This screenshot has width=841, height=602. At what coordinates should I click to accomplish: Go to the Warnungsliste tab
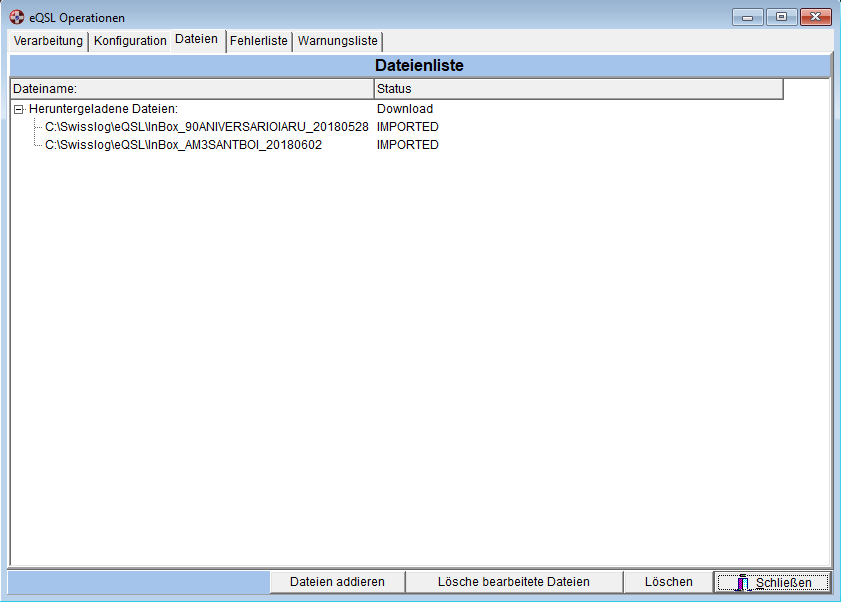tap(338, 41)
